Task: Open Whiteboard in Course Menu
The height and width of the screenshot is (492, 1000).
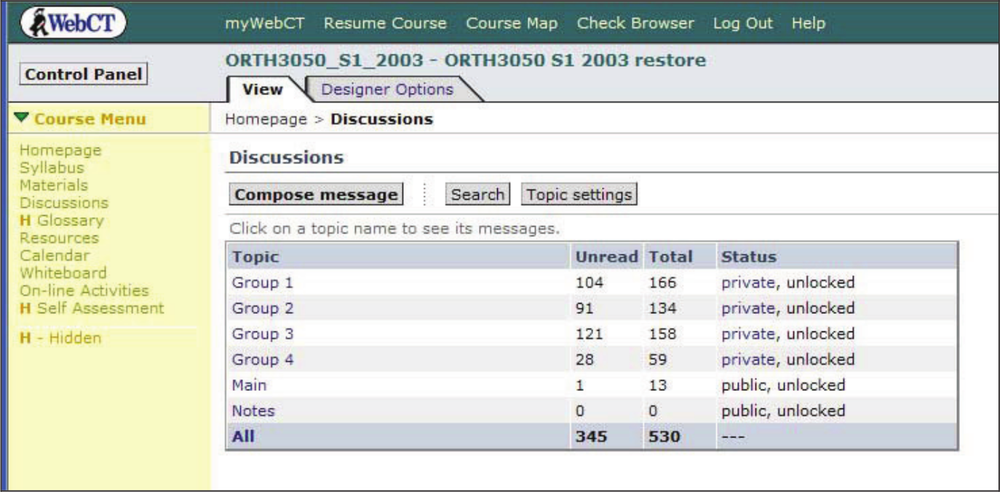Action: [63, 273]
